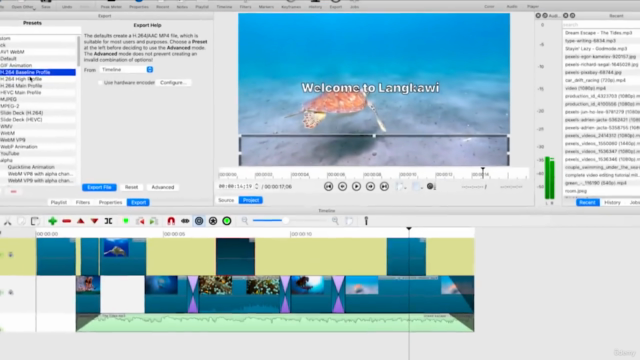Viewport: 640px width, 360px height.
Task: Switch to the Source player tab
Action: coord(226,200)
